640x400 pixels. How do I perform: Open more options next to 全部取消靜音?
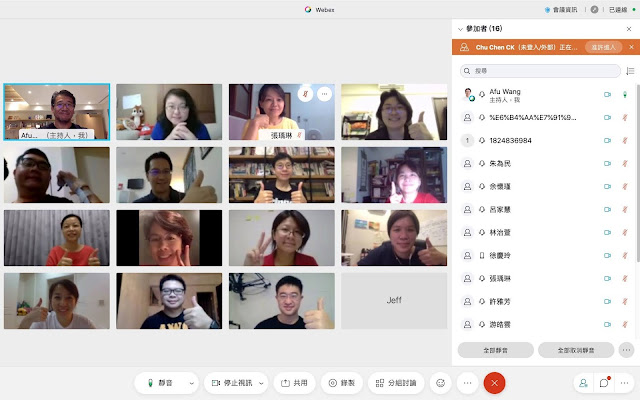pyautogui.click(x=626, y=350)
